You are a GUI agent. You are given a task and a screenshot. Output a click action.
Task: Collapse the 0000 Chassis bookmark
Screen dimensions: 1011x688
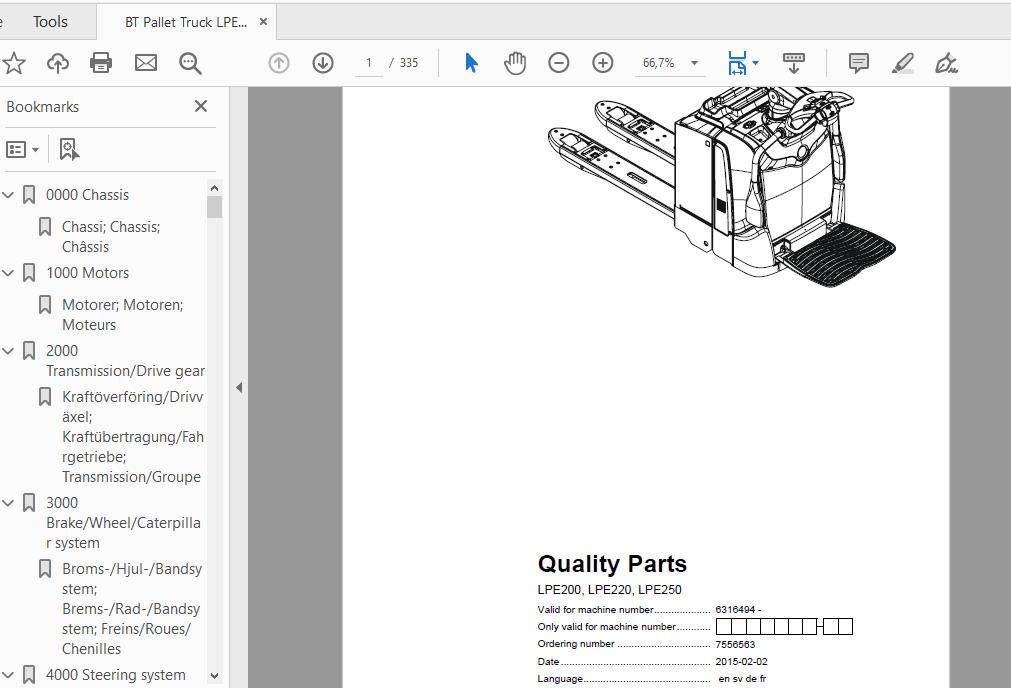[x=9, y=195]
